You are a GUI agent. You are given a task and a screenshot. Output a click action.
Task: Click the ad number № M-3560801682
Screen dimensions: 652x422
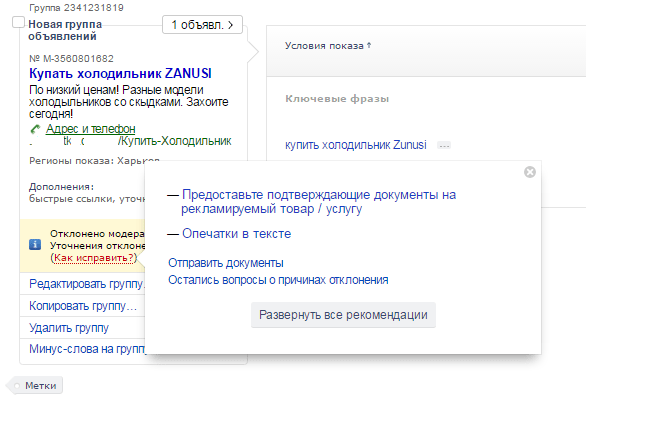71,59
